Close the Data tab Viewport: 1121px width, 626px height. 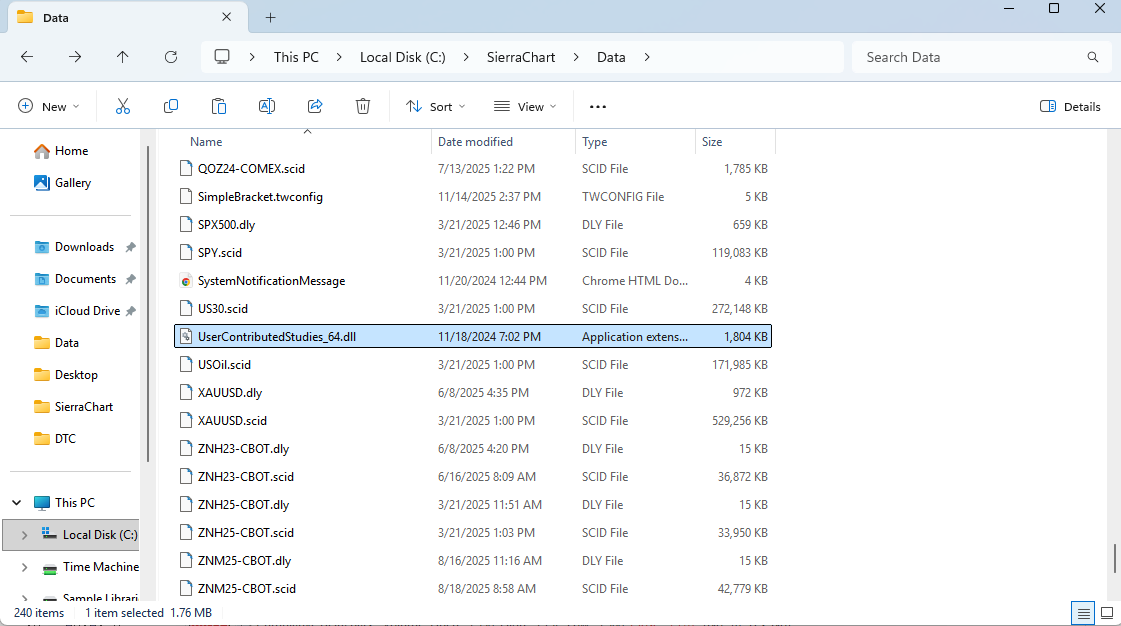(x=227, y=17)
